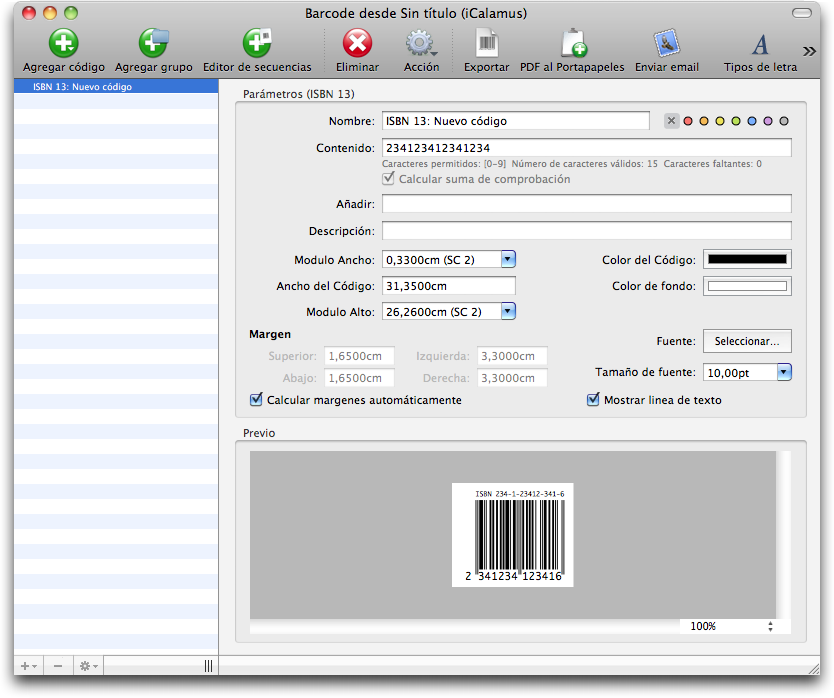This screenshot has width=834, height=698.
Task: Click the Agregar grupo toolbar icon
Action: 154,43
